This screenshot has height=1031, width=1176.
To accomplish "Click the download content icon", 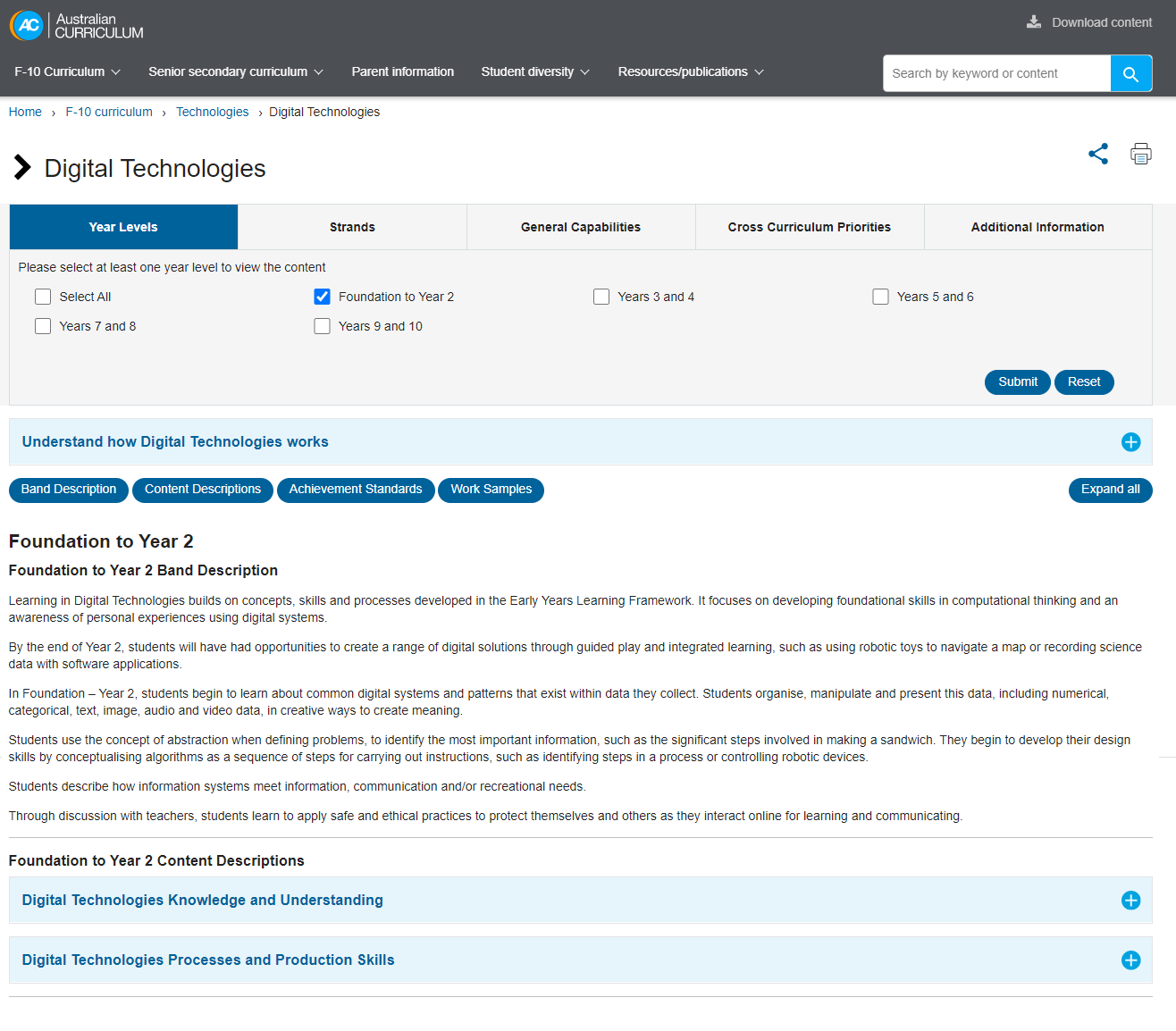I will click(1034, 22).
